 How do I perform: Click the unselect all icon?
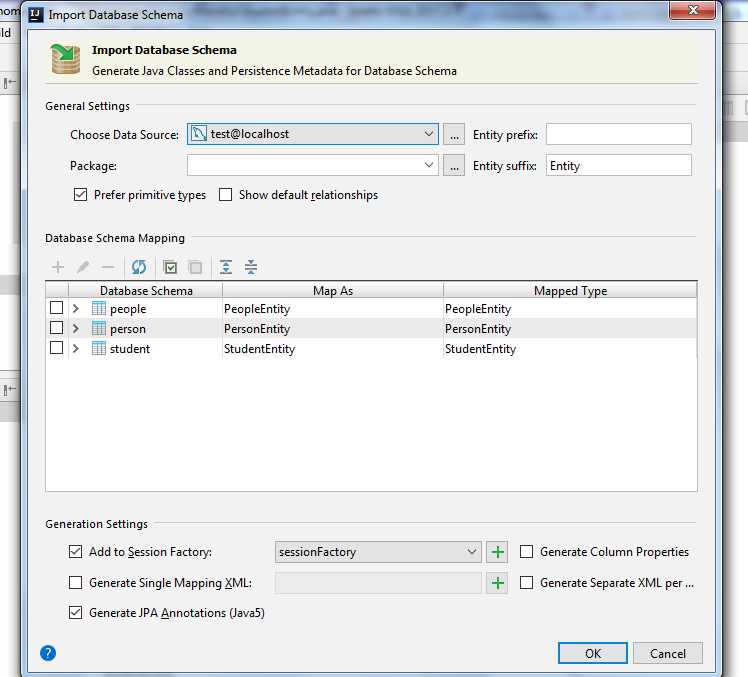tap(195, 267)
